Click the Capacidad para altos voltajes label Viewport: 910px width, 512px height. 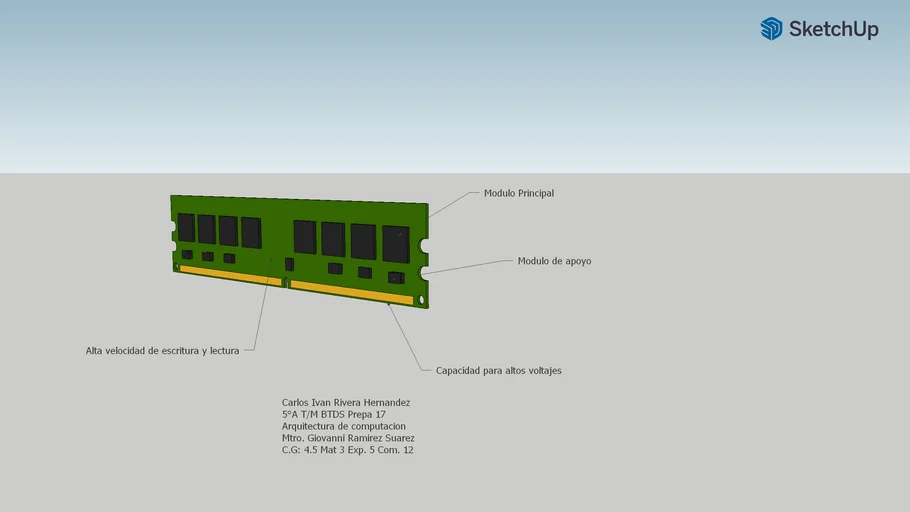click(498, 370)
